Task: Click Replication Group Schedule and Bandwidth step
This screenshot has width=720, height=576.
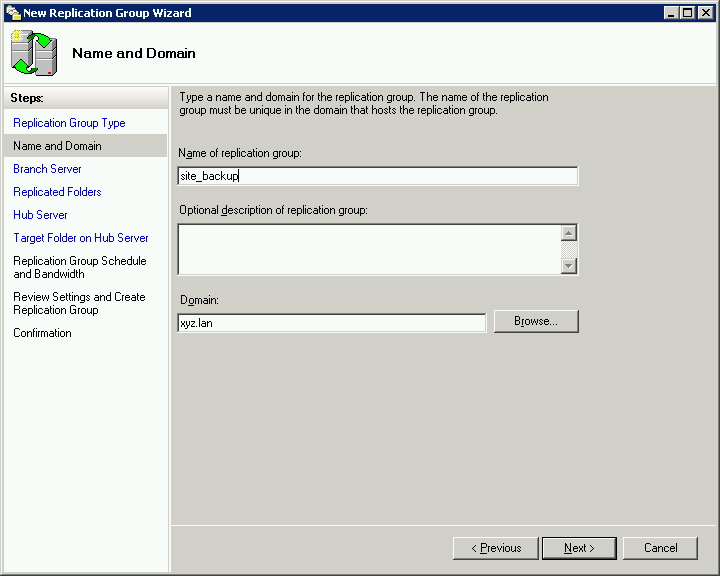Action: 79,267
